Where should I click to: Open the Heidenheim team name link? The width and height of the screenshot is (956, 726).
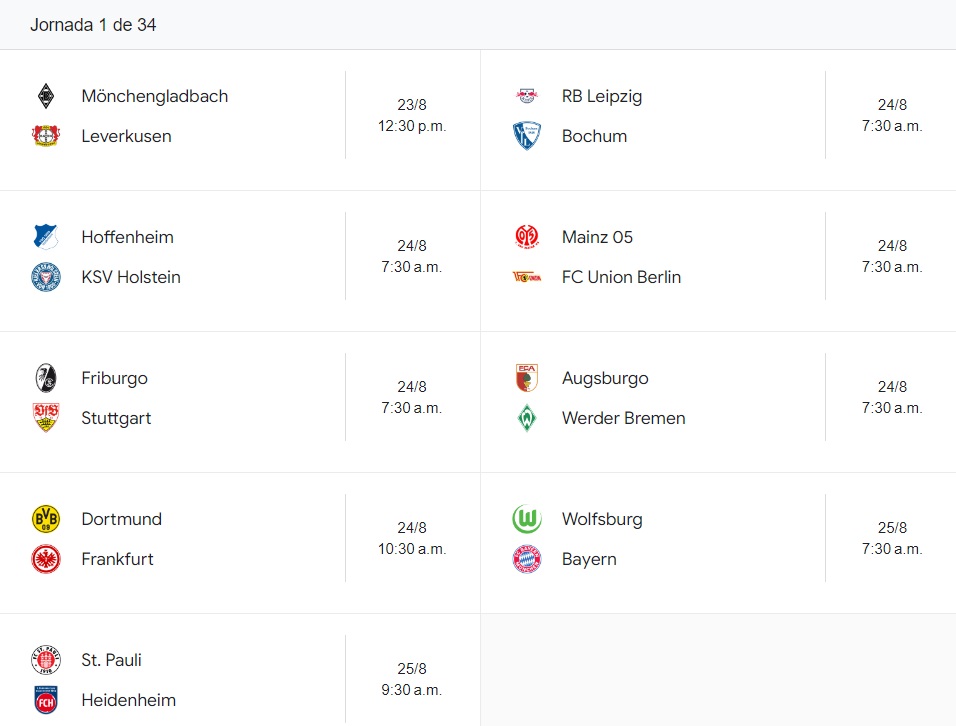coord(128,700)
